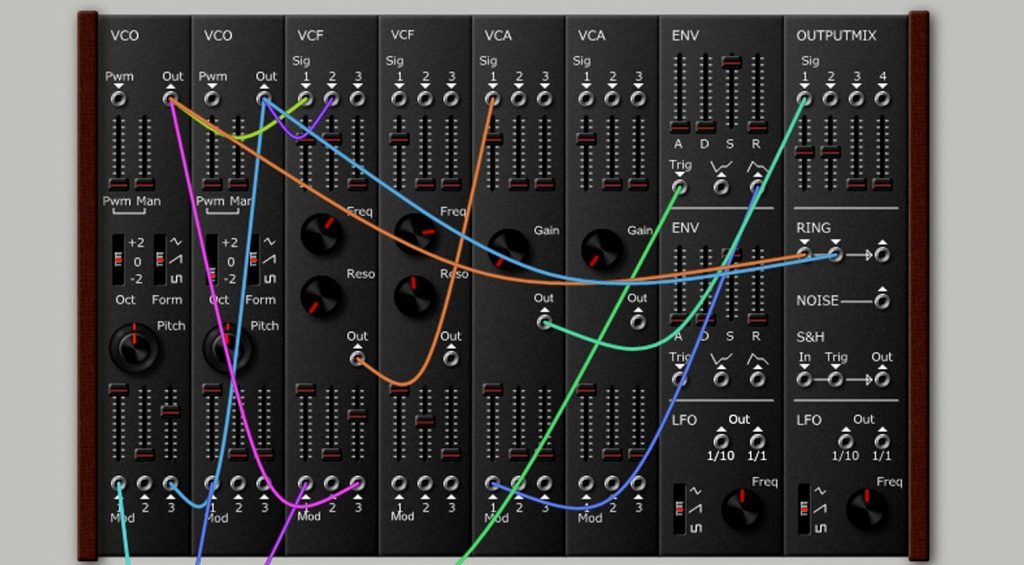1024x565 pixels.
Task: Click first VCO Mod 3 slider handle
Action: [x=170, y=411]
